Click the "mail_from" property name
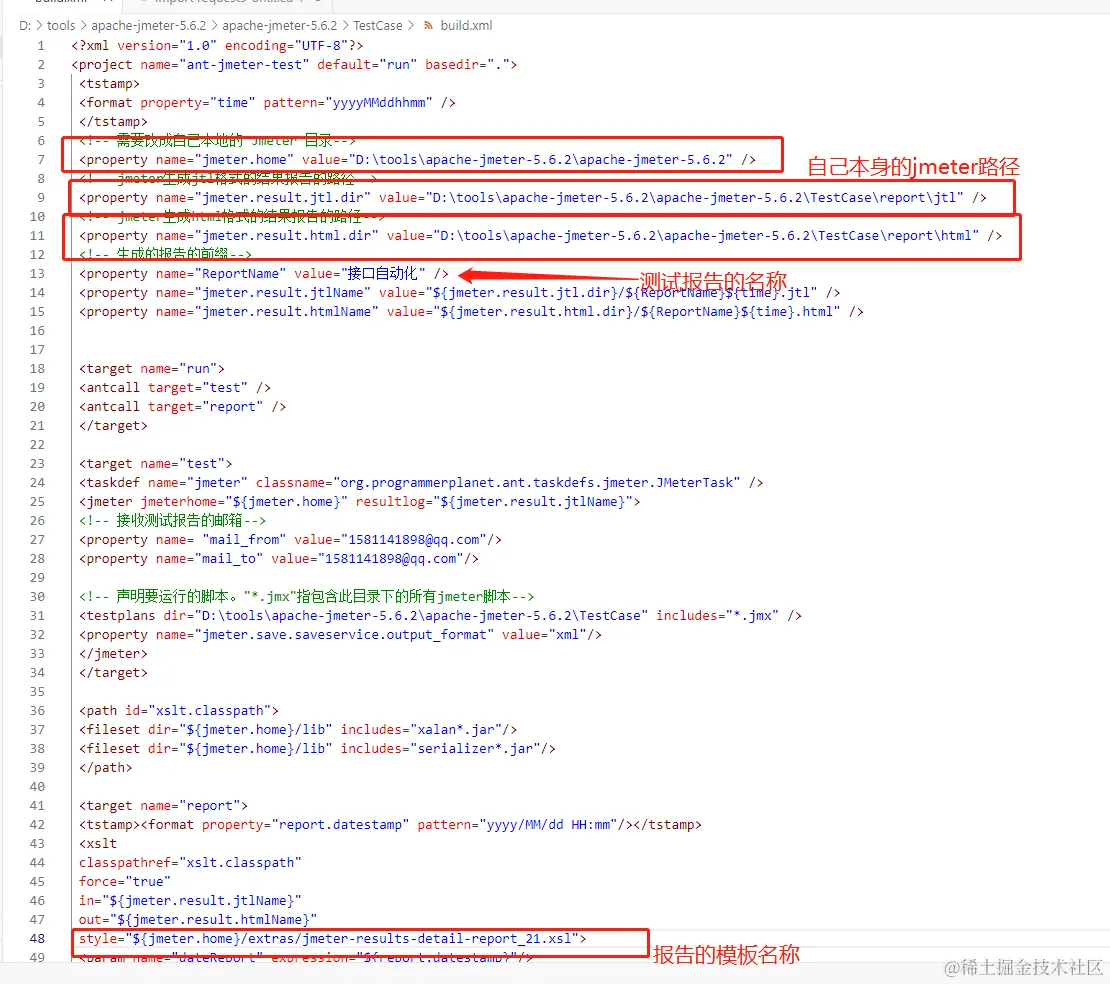This screenshot has height=984, width=1110. pos(244,540)
